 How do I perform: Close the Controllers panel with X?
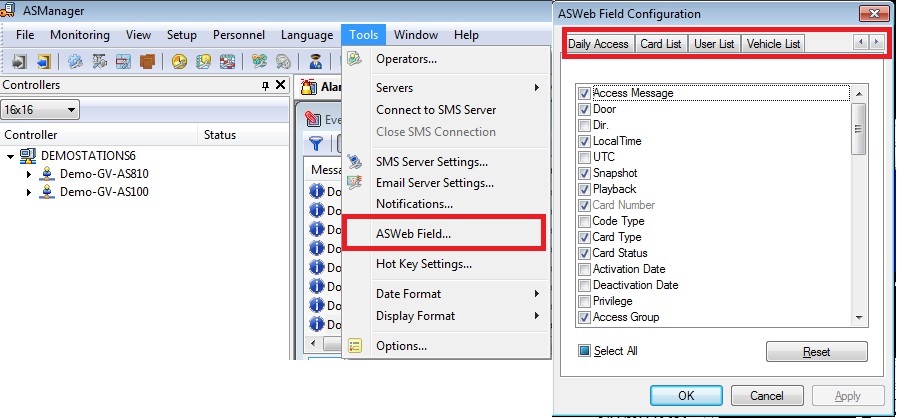point(280,85)
